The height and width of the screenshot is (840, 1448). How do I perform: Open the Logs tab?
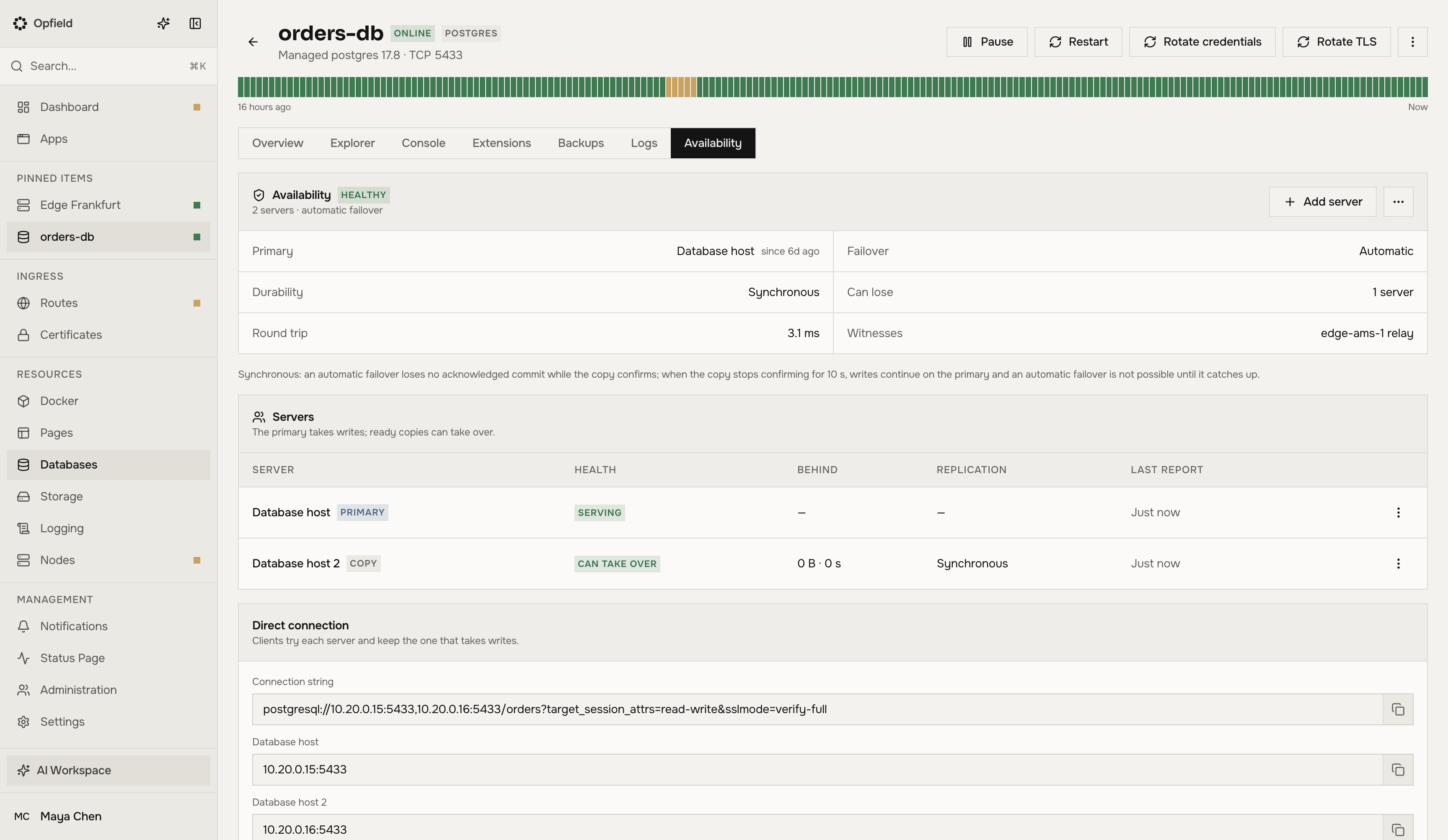[644, 143]
